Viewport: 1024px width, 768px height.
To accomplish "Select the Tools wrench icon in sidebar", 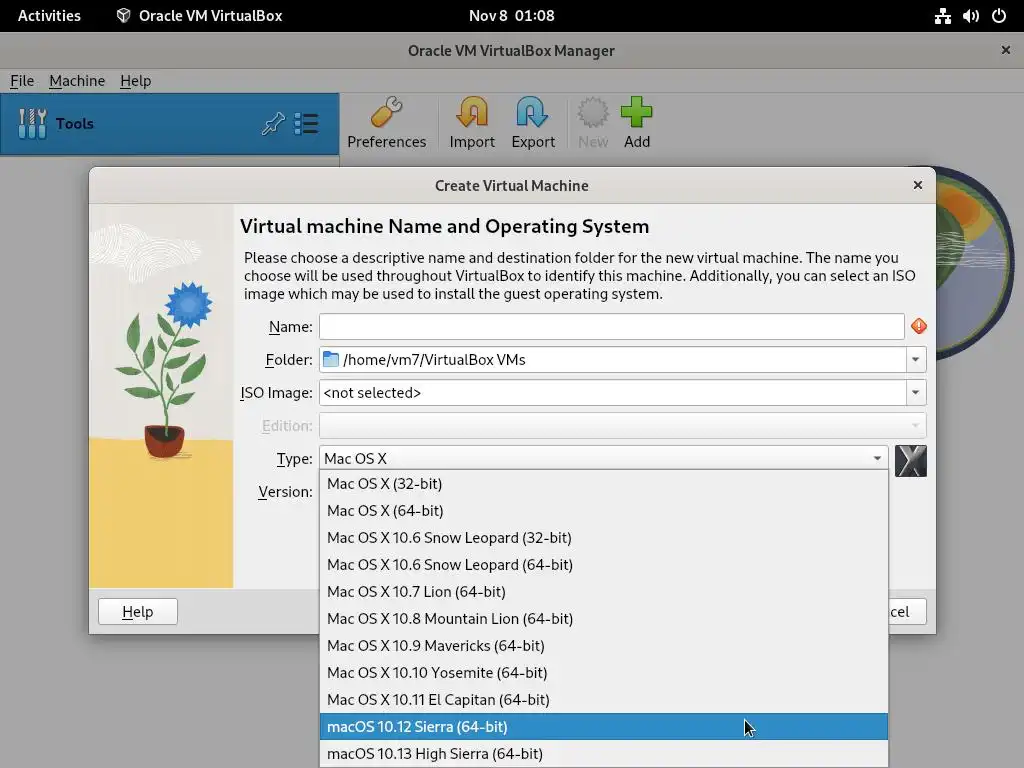I will tap(32, 123).
